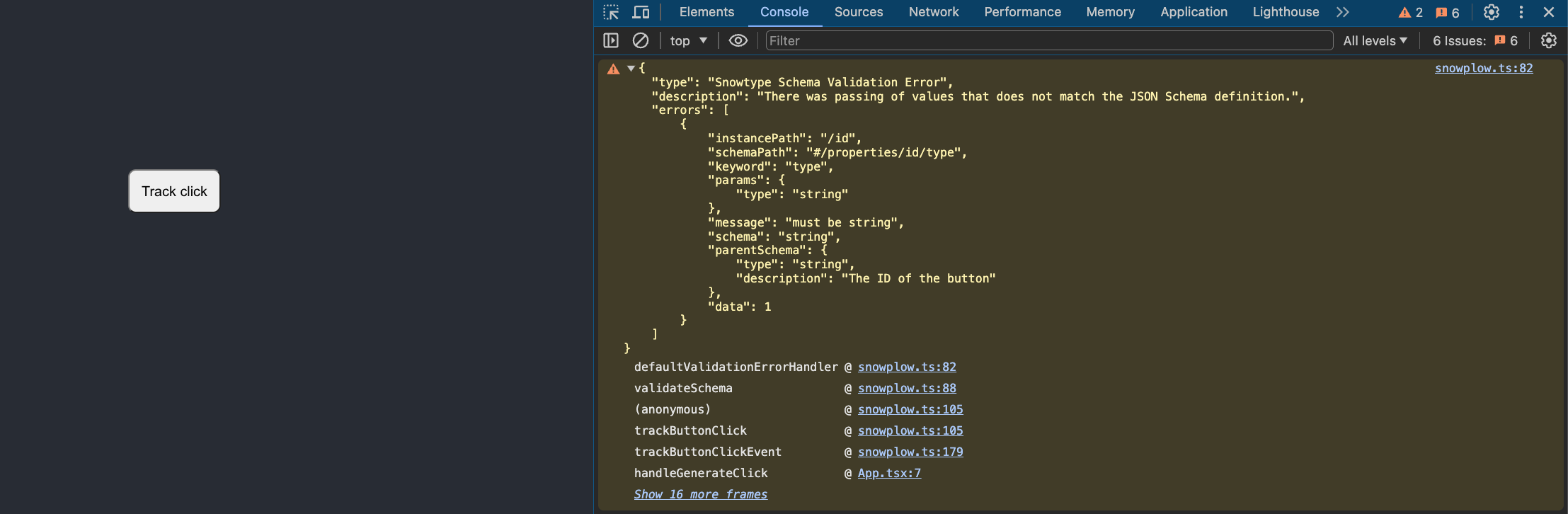
Task: Open the three-dot DevTools customize menu
Action: coord(1521,12)
